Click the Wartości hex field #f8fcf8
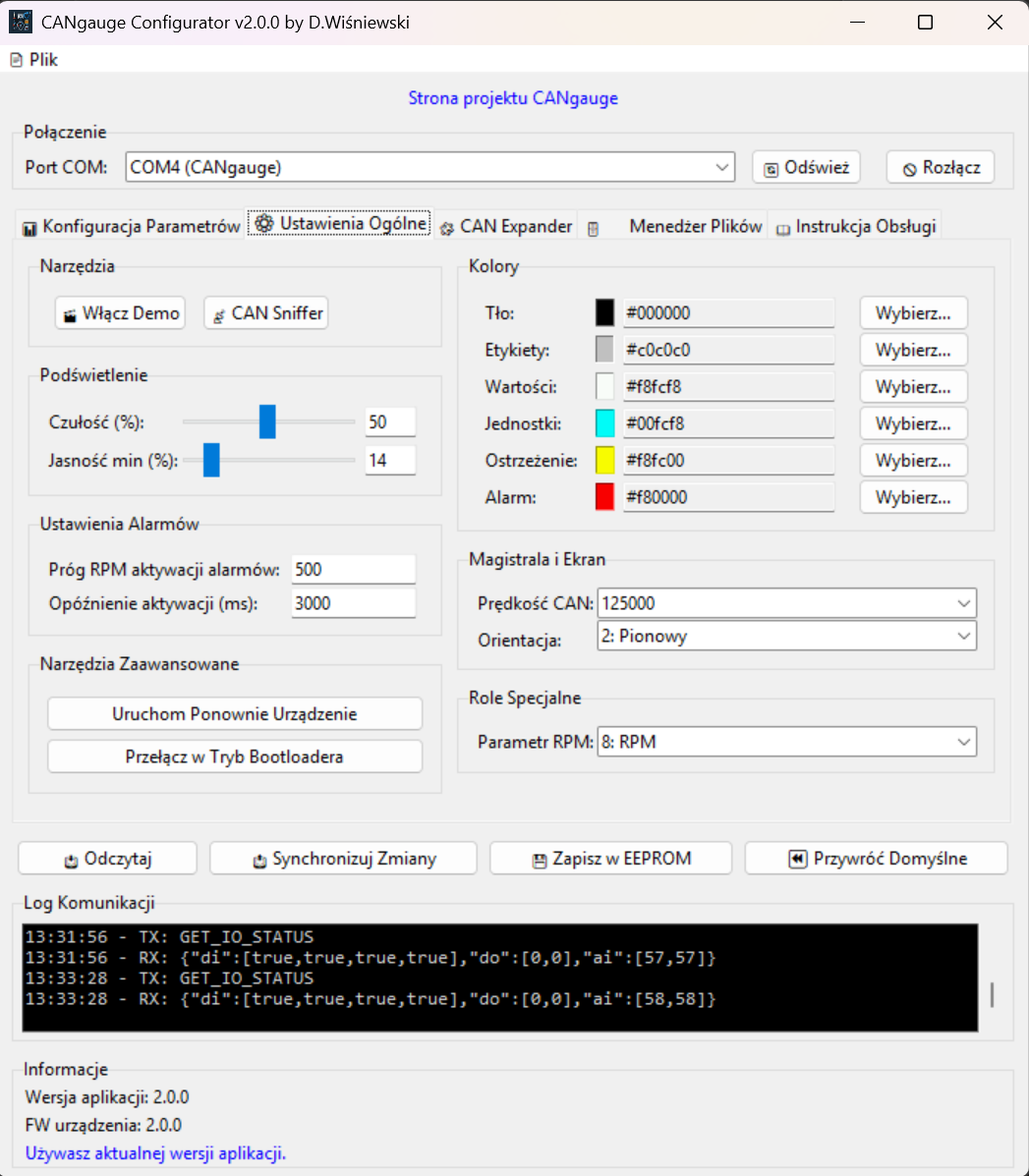The image size is (1029, 1176). 729,386
